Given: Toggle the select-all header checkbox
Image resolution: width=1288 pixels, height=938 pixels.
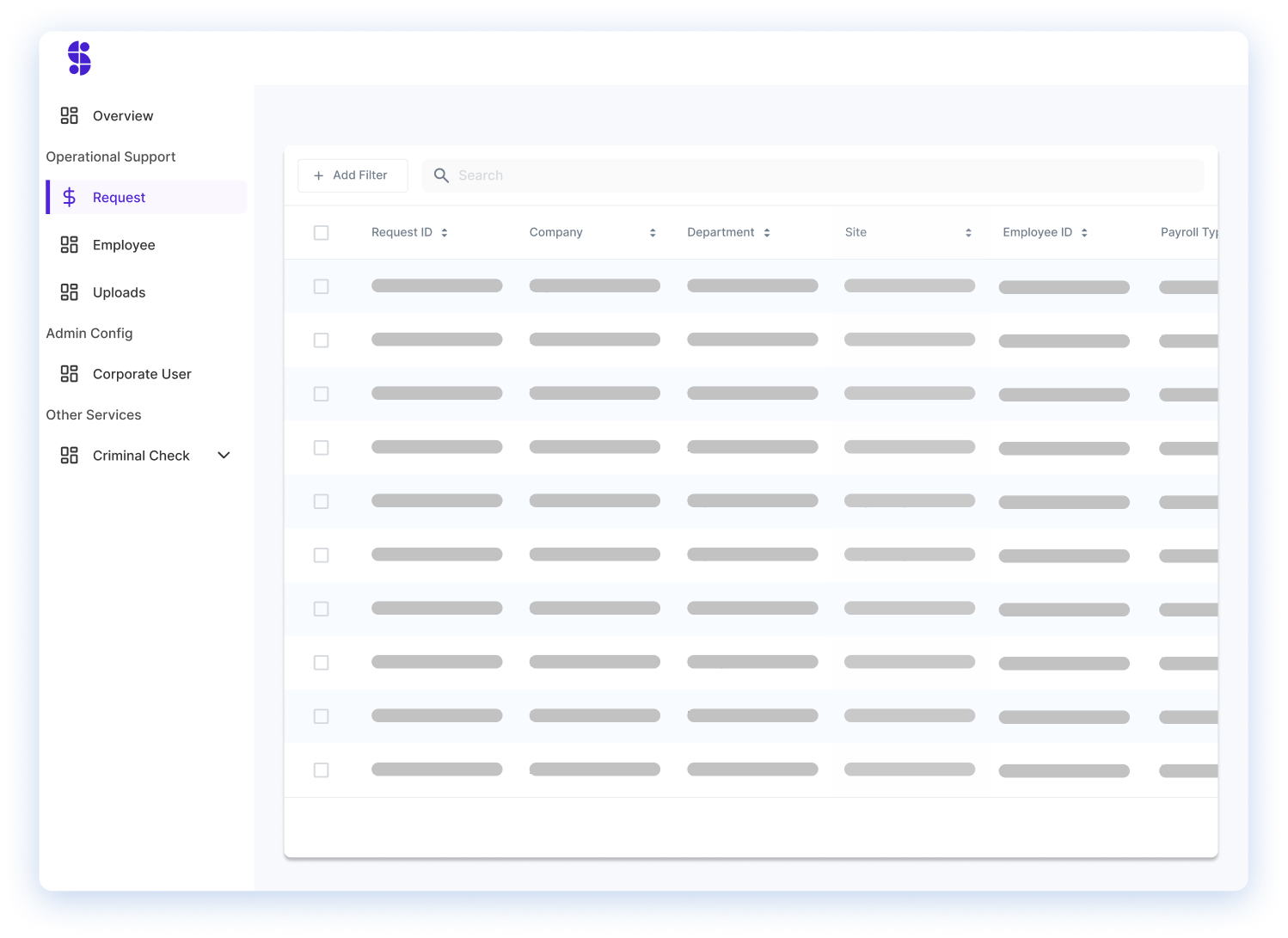Looking at the screenshot, I should click(x=322, y=233).
